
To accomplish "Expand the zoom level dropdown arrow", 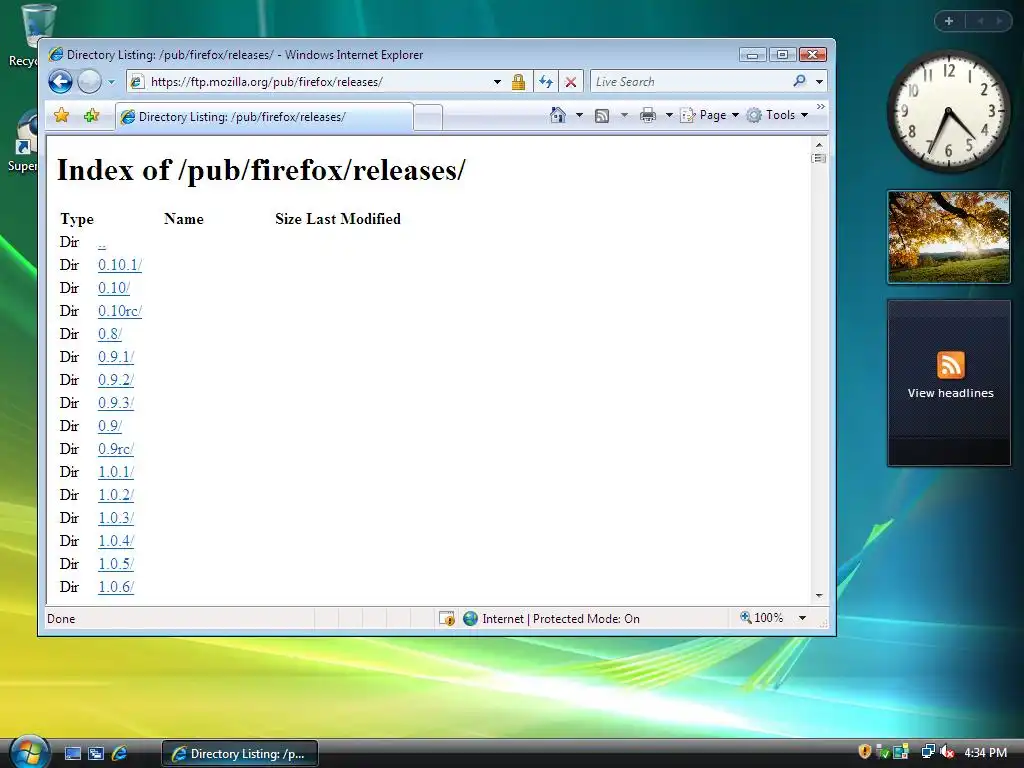I will click(802, 618).
